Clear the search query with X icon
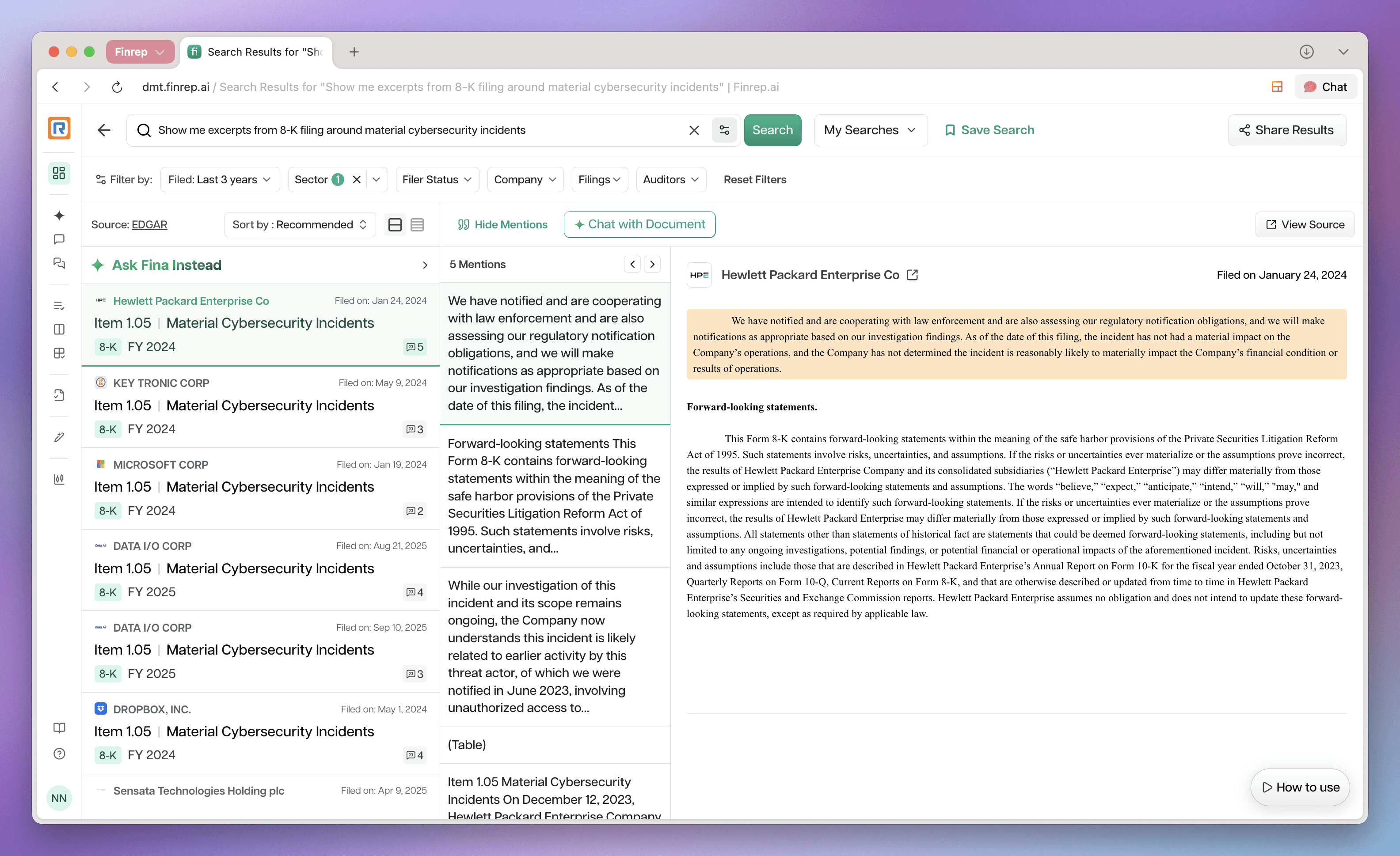The width and height of the screenshot is (1400, 856). (694, 130)
